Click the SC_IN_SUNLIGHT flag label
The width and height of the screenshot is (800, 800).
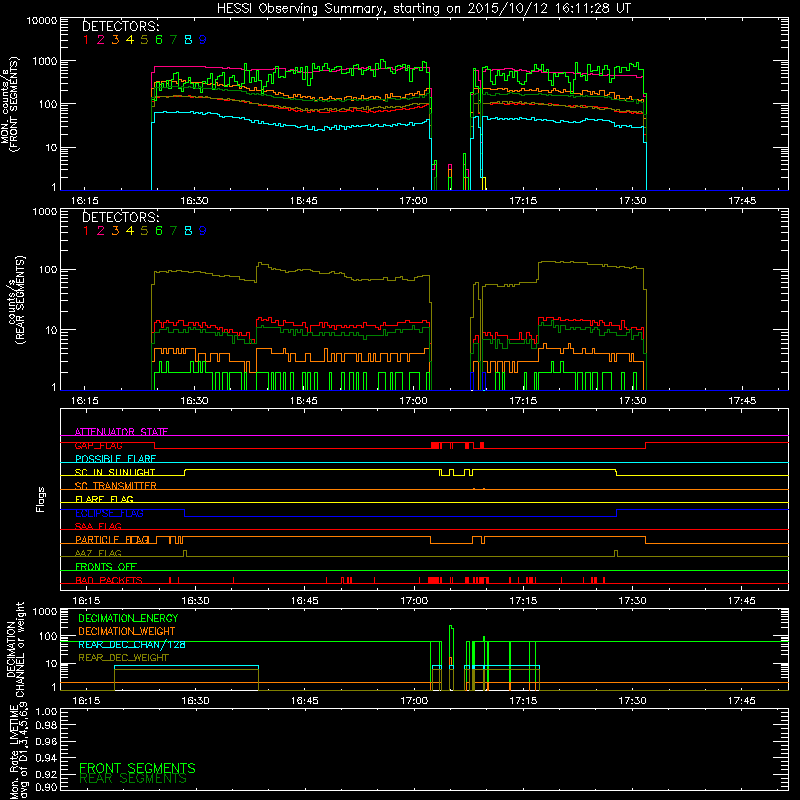click(x=115, y=472)
